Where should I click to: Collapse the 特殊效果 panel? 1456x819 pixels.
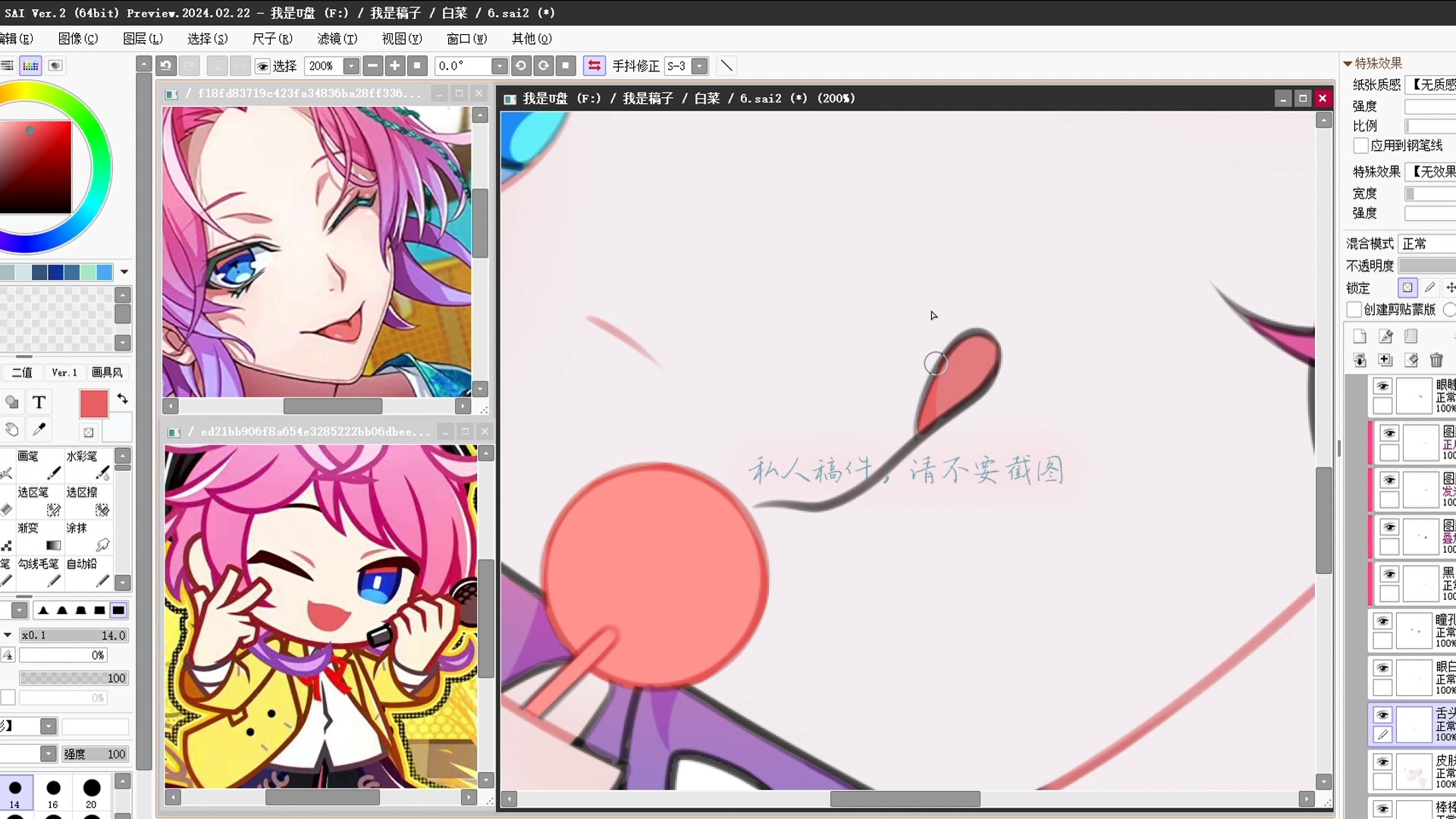pyautogui.click(x=1348, y=64)
